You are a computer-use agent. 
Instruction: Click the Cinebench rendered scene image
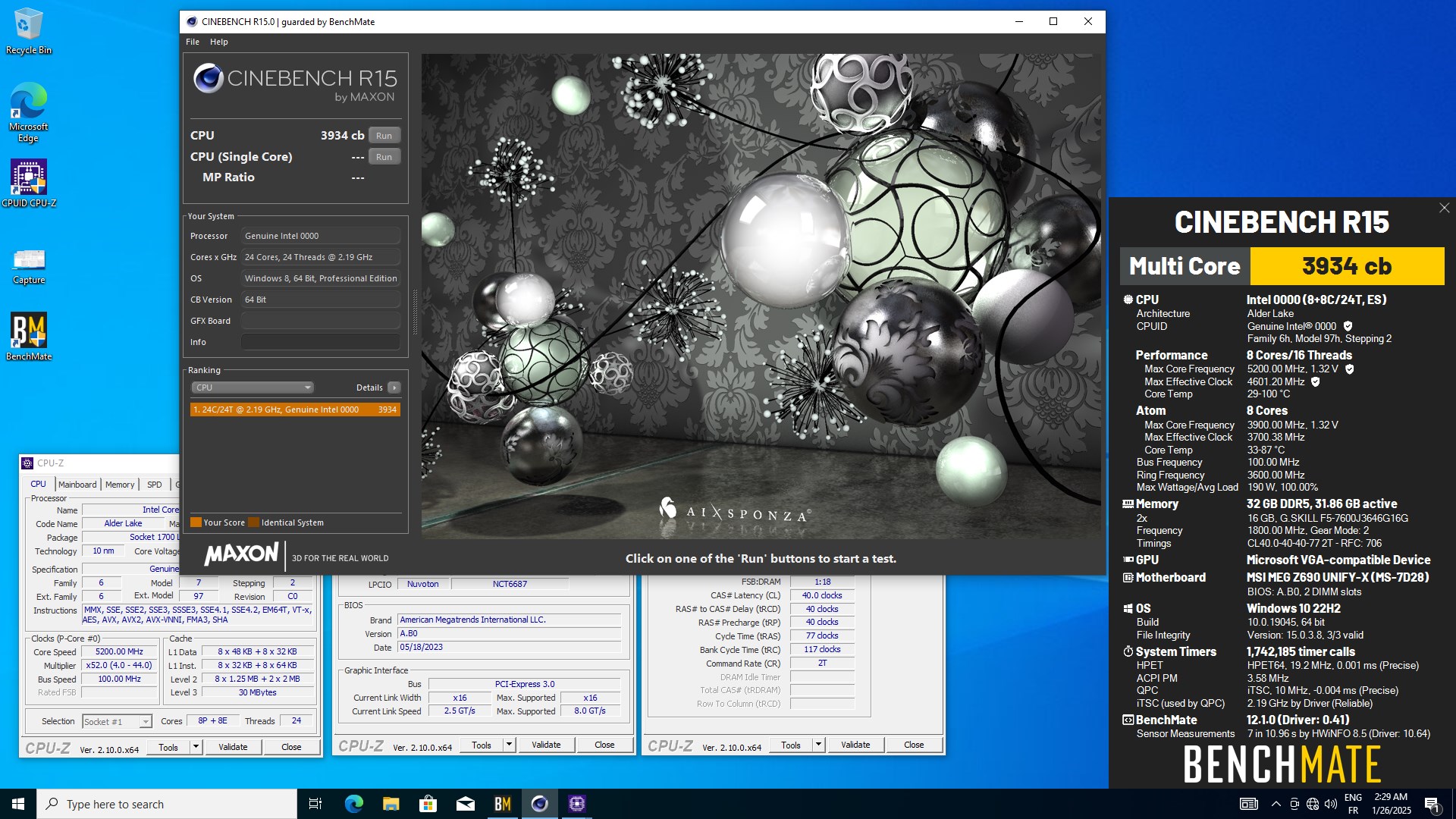[761, 296]
